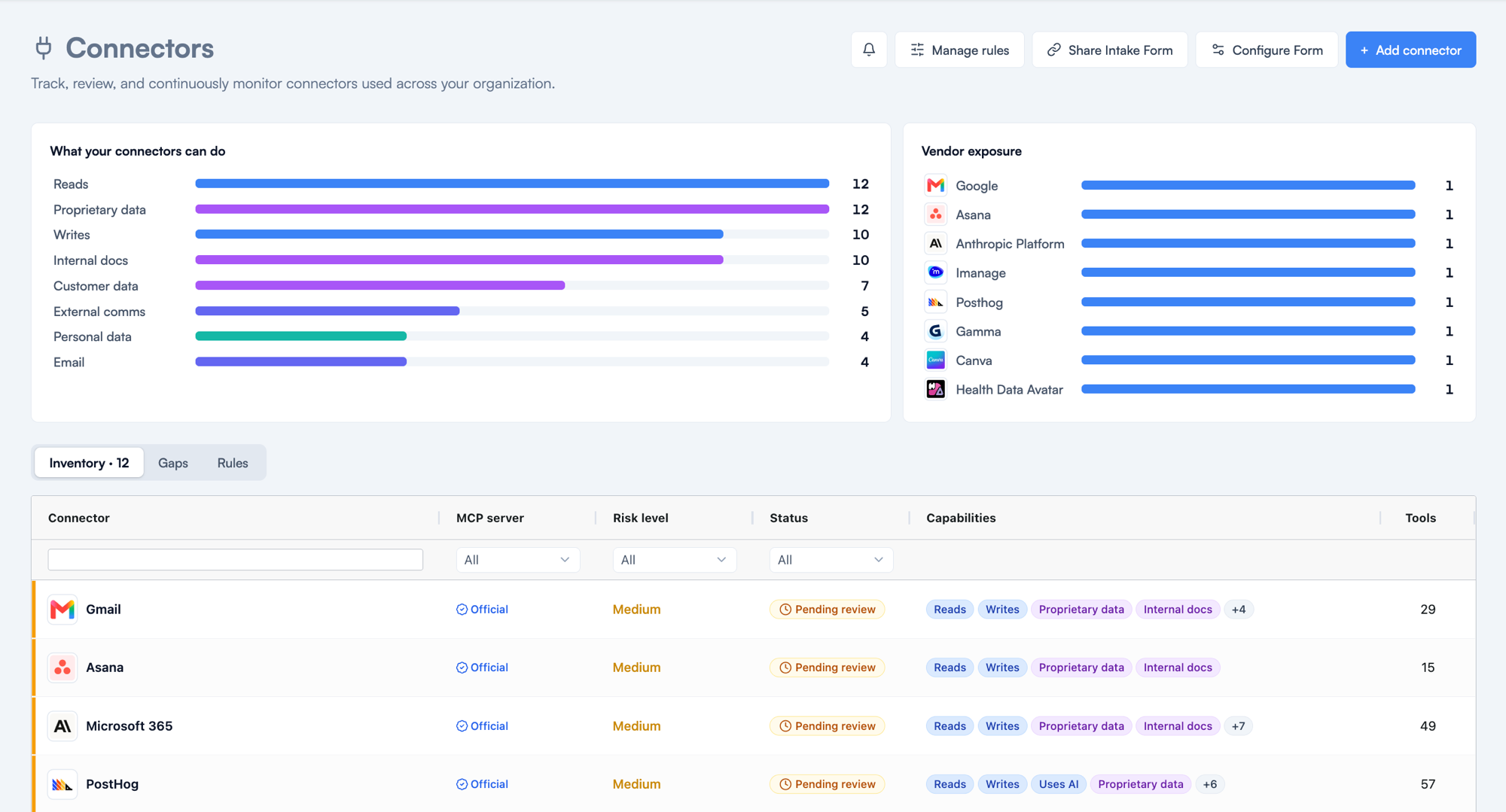Image resolution: width=1506 pixels, height=812 pixels.
Task: Click the Capabilities column header
Action: (961, 518)
